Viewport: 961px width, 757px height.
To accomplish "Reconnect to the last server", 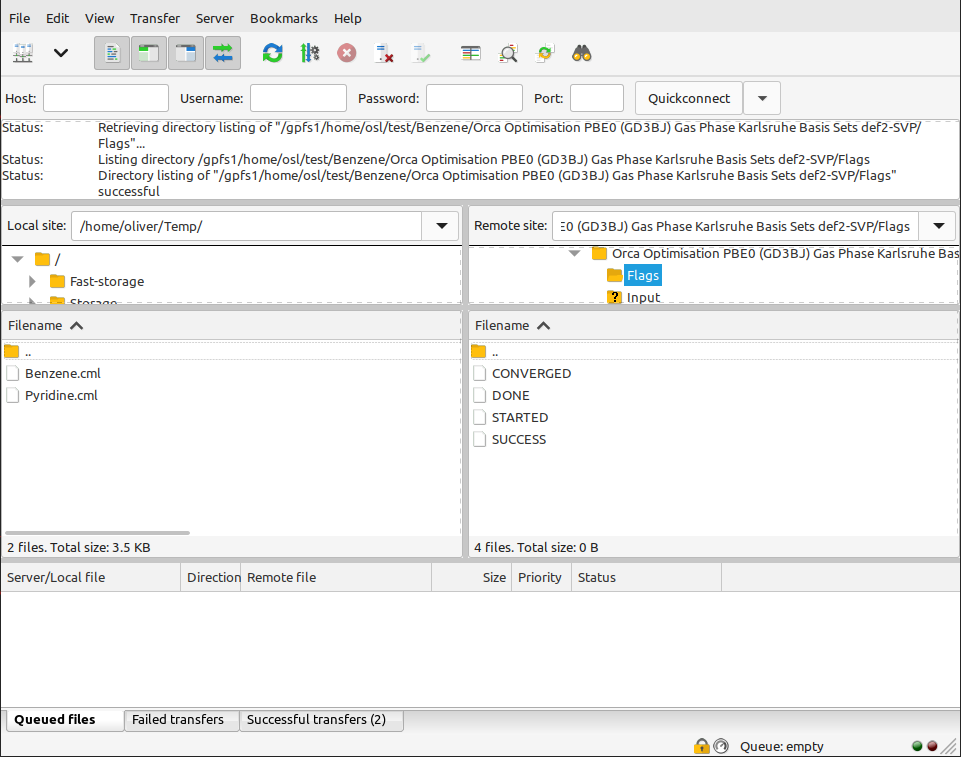I will (x=421, y=53).
